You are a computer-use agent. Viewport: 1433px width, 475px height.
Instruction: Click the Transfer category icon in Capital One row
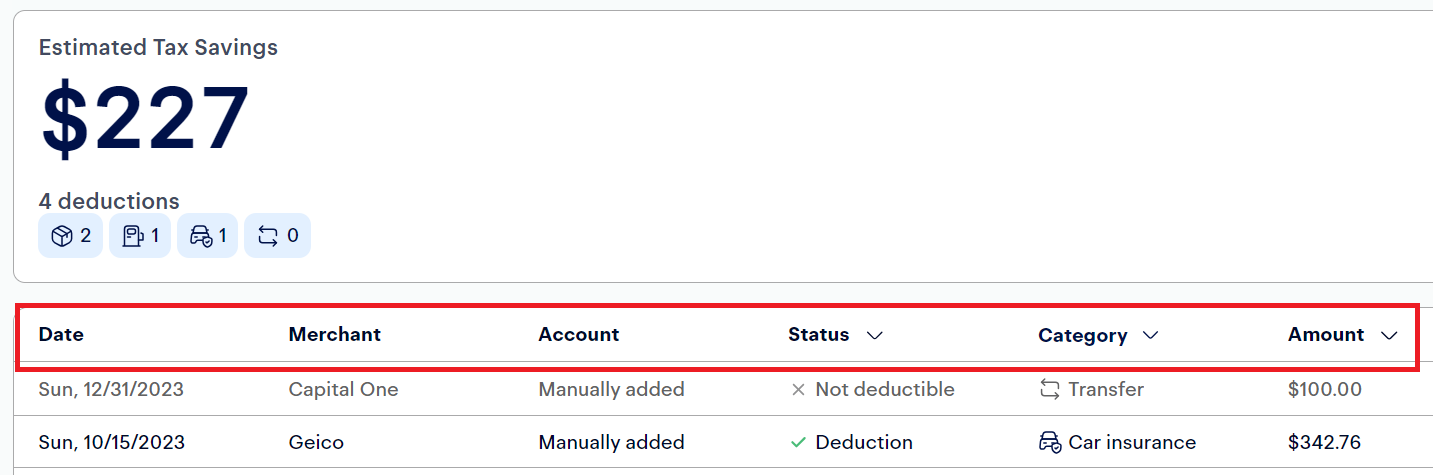click(x=1049, y=390)
